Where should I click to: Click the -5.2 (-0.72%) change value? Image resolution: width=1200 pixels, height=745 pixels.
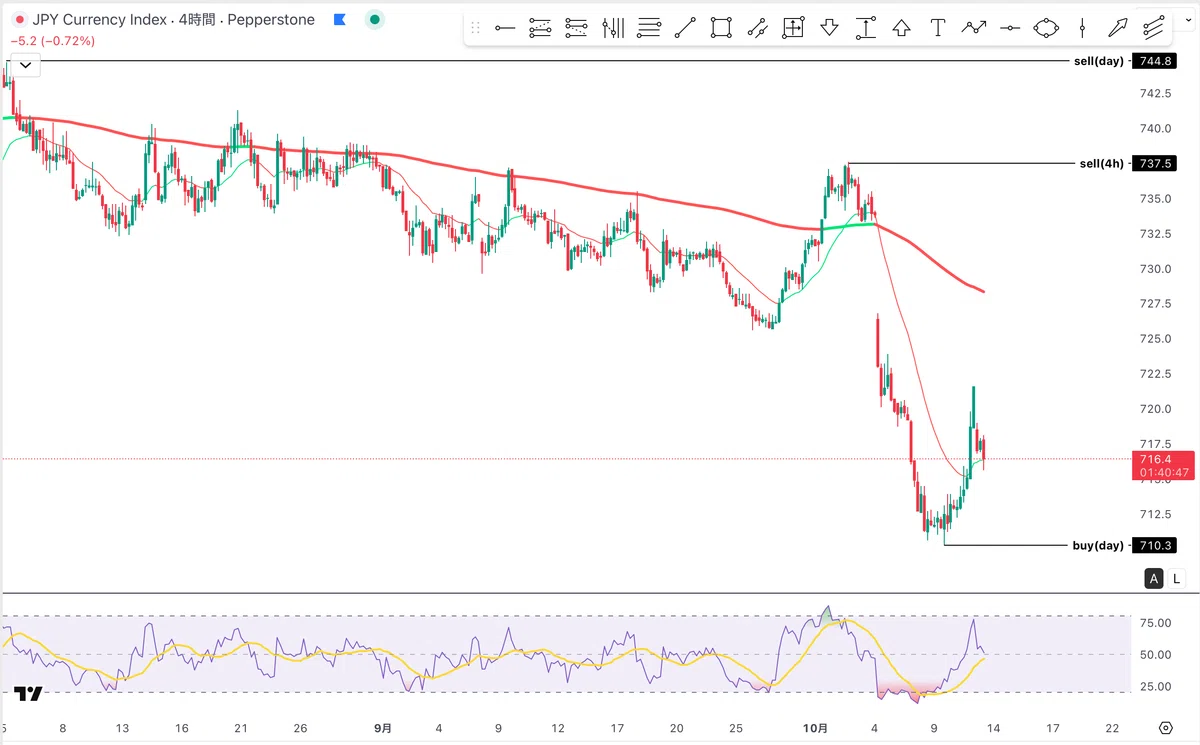tap(52, 41)
